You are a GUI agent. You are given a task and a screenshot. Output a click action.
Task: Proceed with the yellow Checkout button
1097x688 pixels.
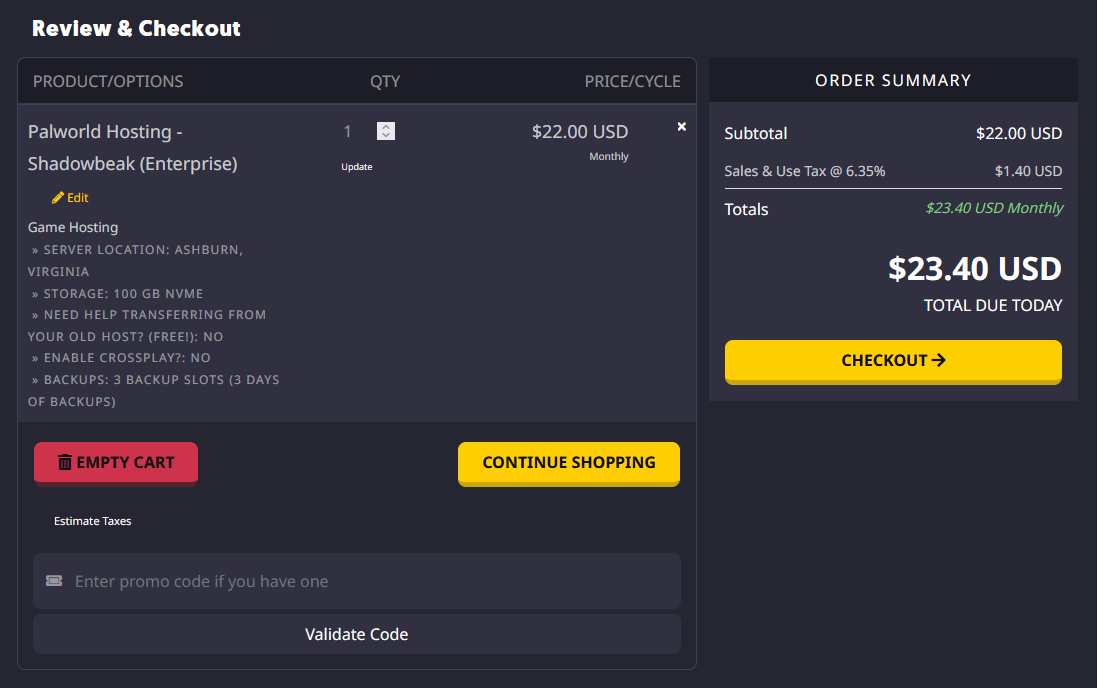pyautogui.click(x=893, y=361)
